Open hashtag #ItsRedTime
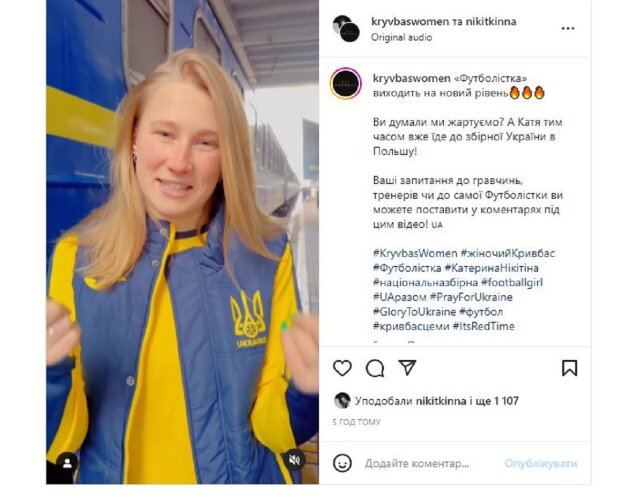The width and height of the screenshot is (620, 502). pos(483,326)
